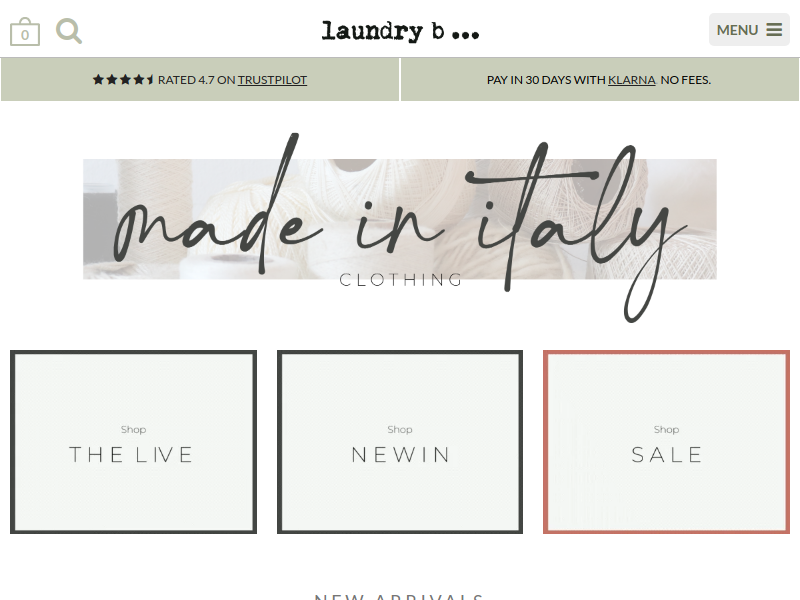Click the made in italy banner image
Image resolution: width=800 pixels, height=600 pixels.
pyautogui.click(x=400, y=219)
